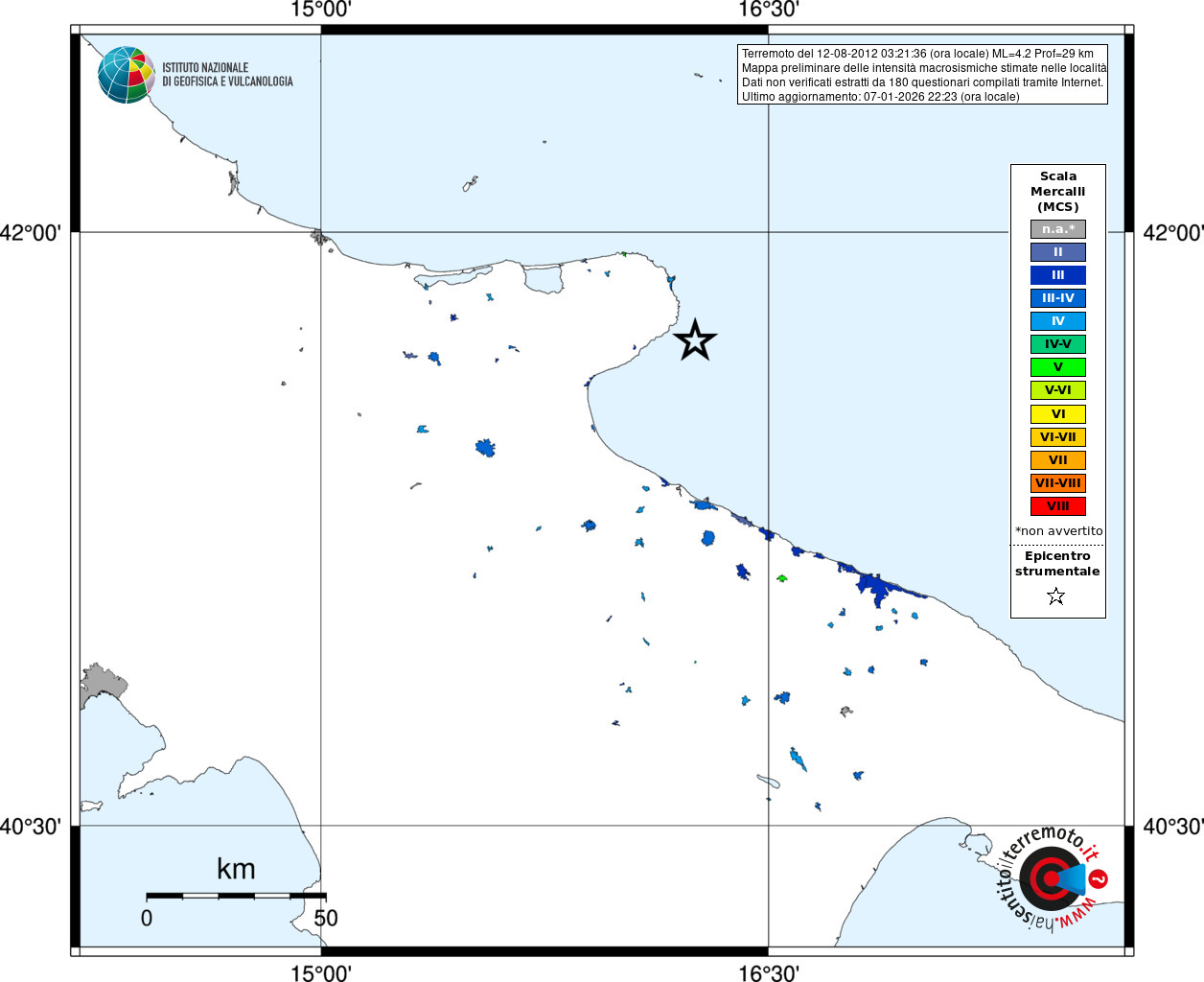Click the left 42°00' latitude label
1204x982 pixels.
point(31,232)
